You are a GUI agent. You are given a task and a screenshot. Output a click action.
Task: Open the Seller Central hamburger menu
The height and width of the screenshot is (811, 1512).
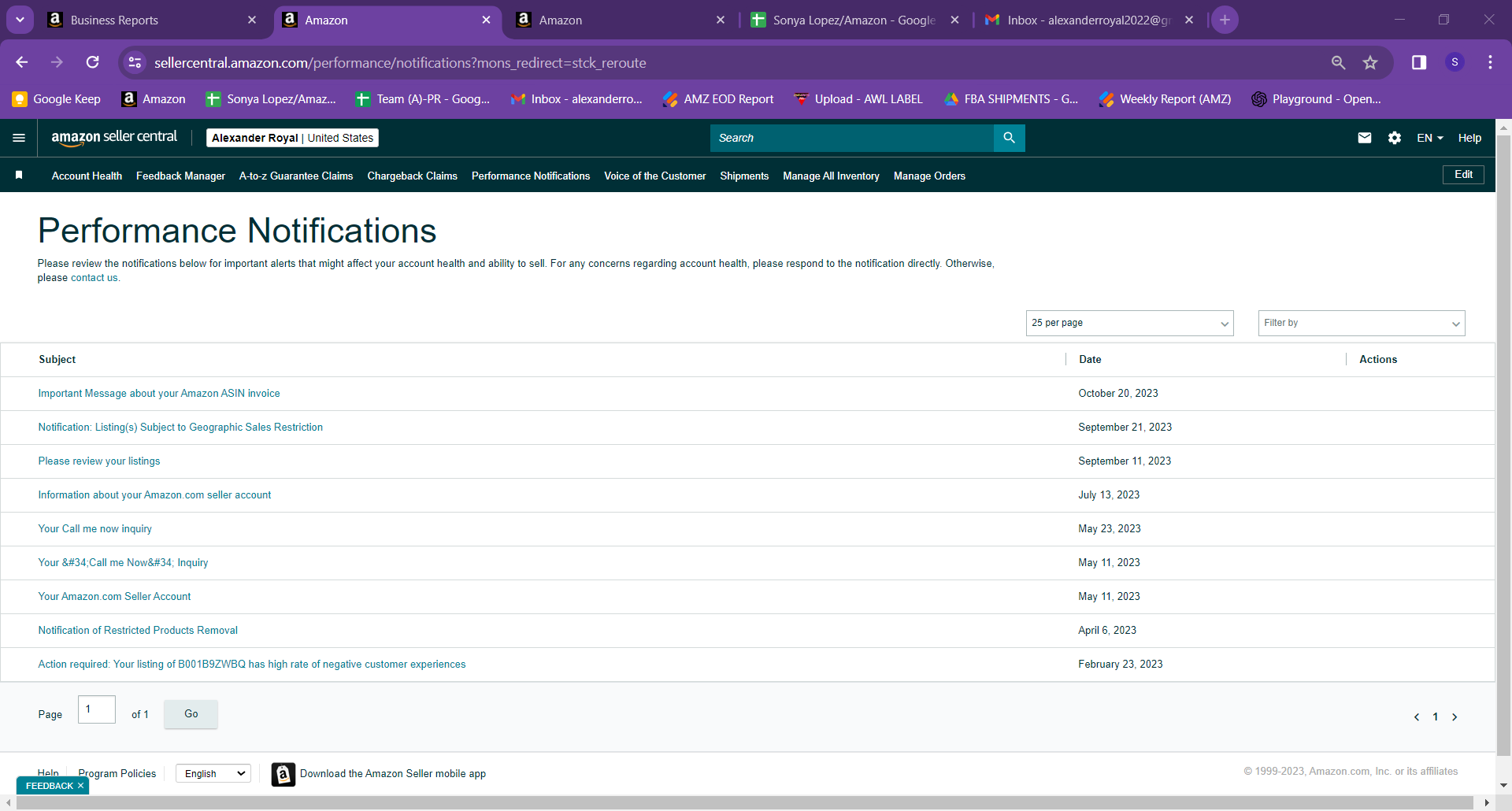click(19, 138)
